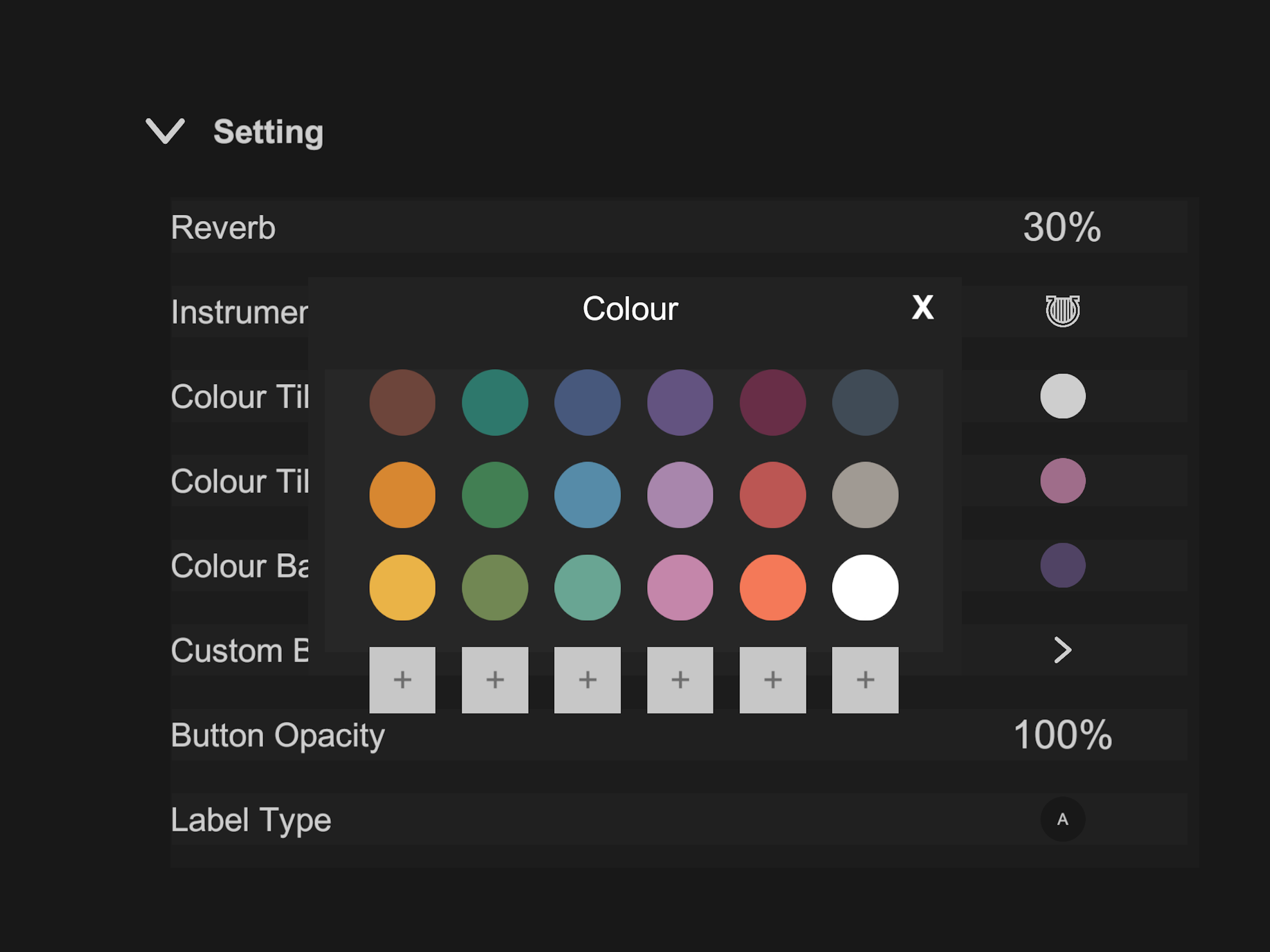Pick the lavender colour swatch

pyautogui.click(x=680, y=495)
